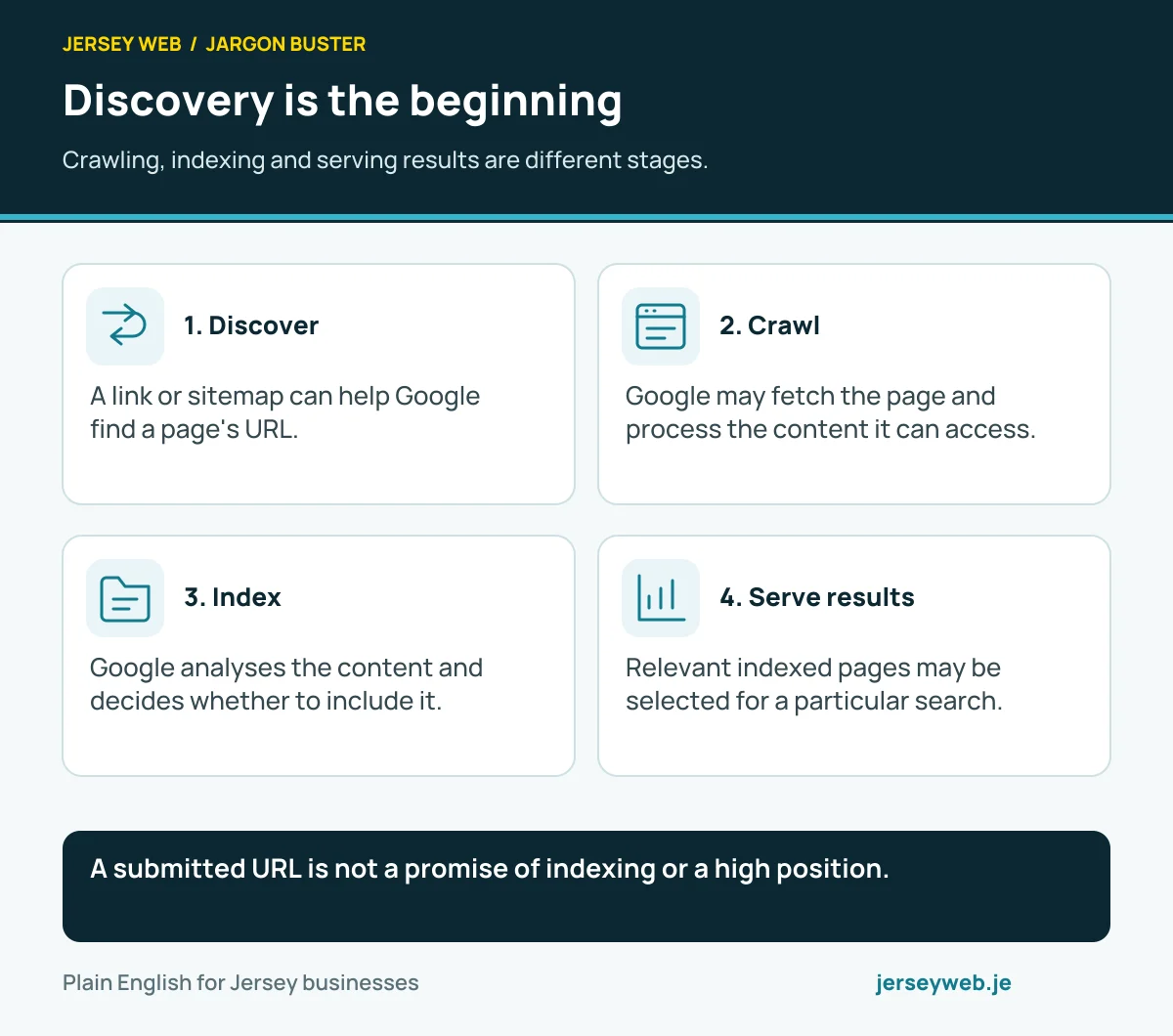Click the Discover arrows icon
1173x1036 pixels.
click(x=125, y=326)
